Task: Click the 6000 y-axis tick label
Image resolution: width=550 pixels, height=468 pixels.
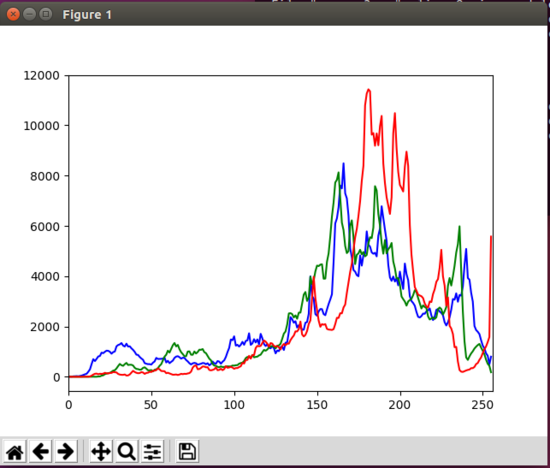Action: tap(45, 227)
